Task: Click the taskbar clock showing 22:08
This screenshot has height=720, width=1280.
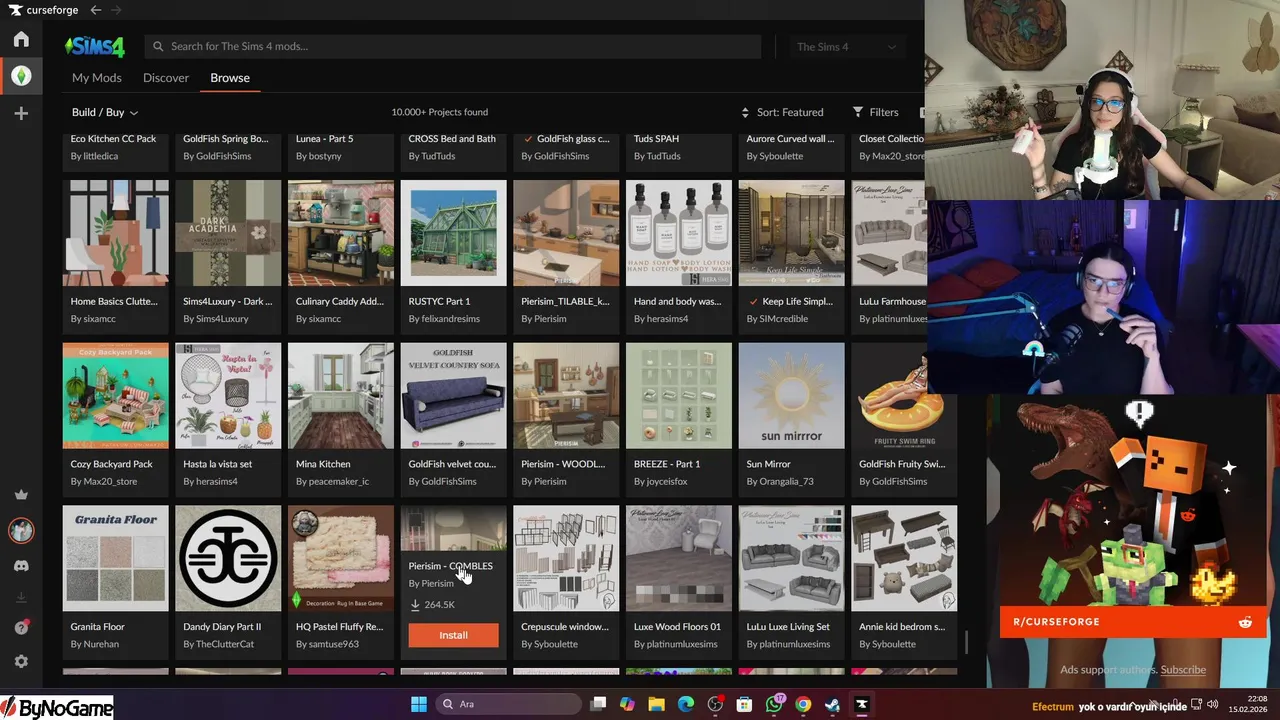Action: click(x=1258, y=698)
